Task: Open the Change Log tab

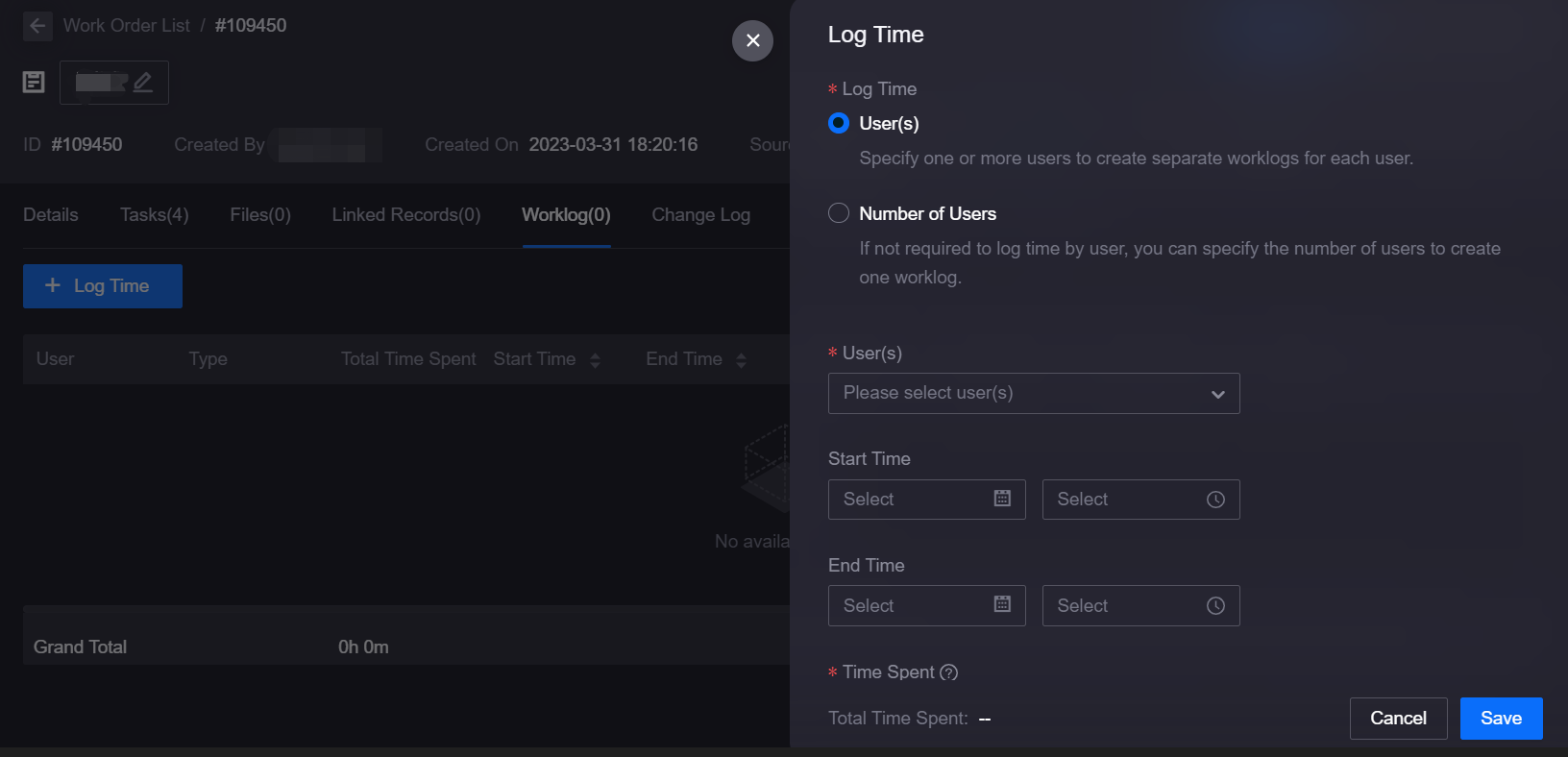Action: 700,215
